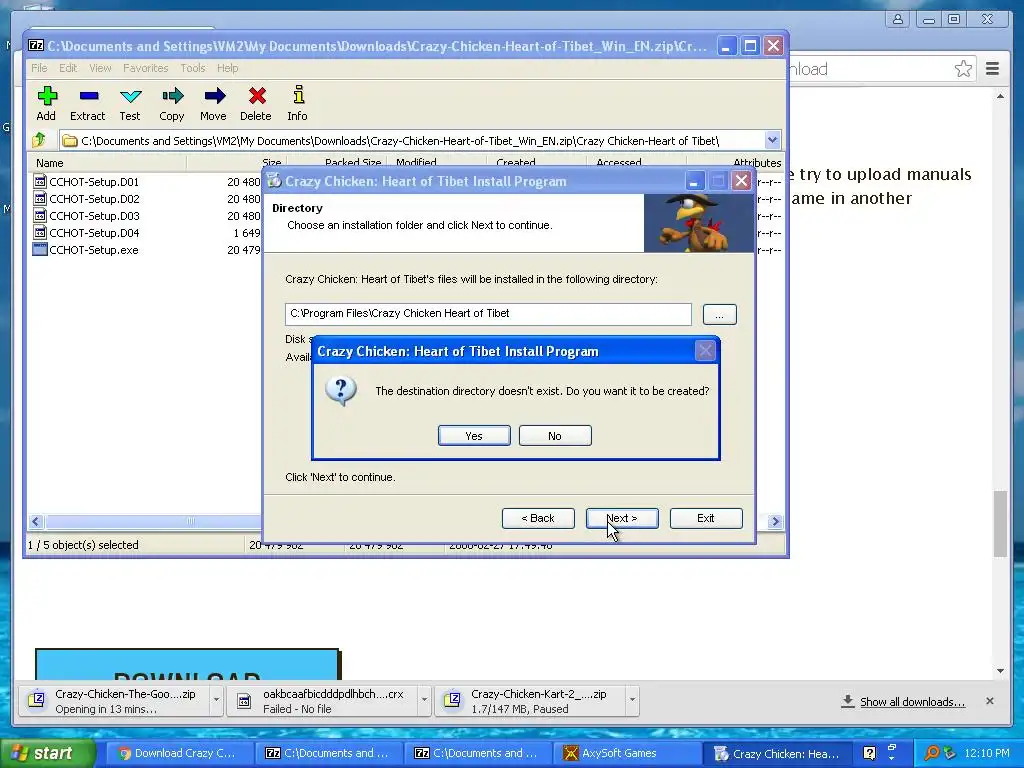Click the 7-Zip horizontal scrollbar right arrow
Screen dimensions: 1024x768
[775, 521]
